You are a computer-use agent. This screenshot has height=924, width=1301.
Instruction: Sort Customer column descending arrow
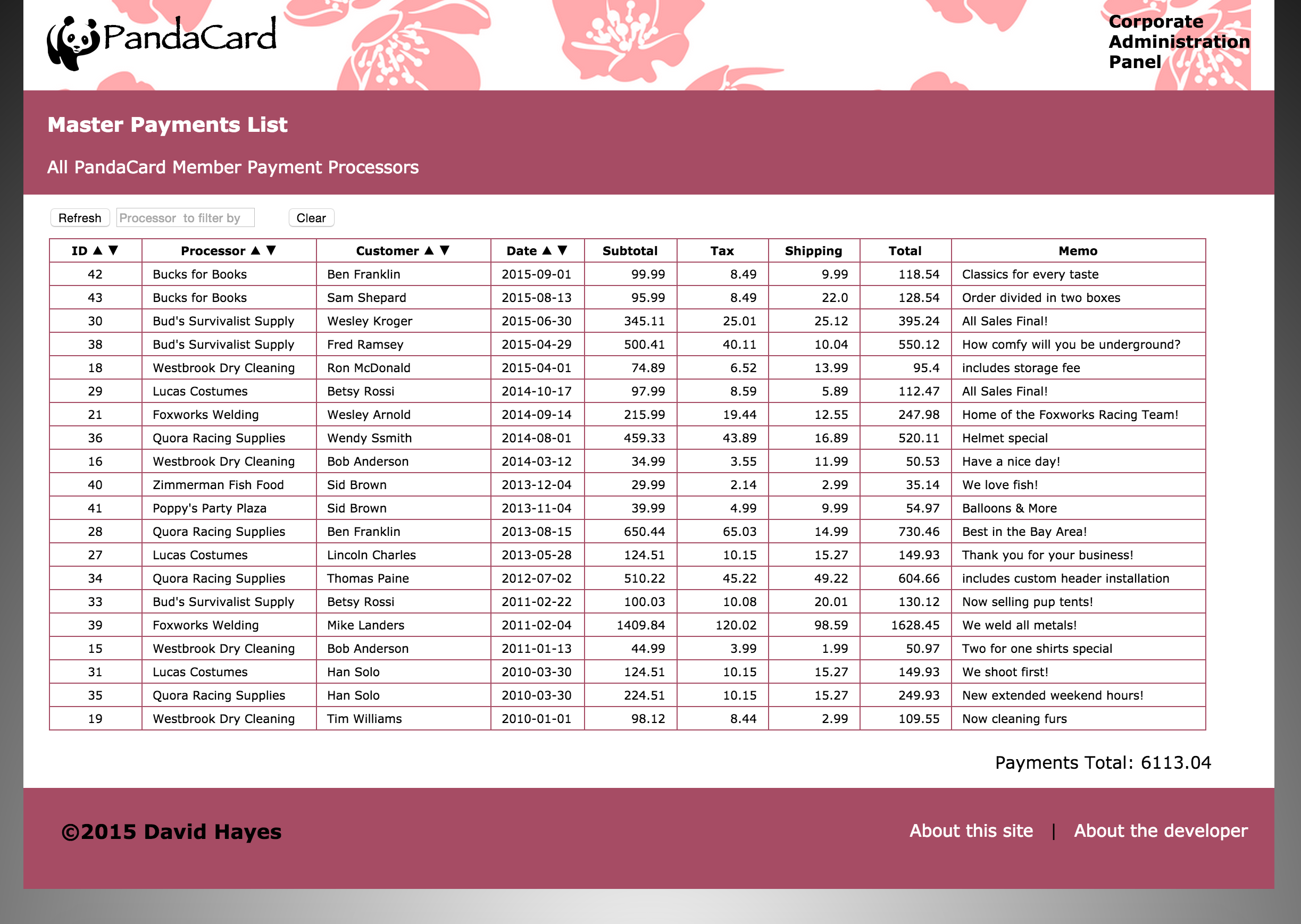tap(445, 250)
